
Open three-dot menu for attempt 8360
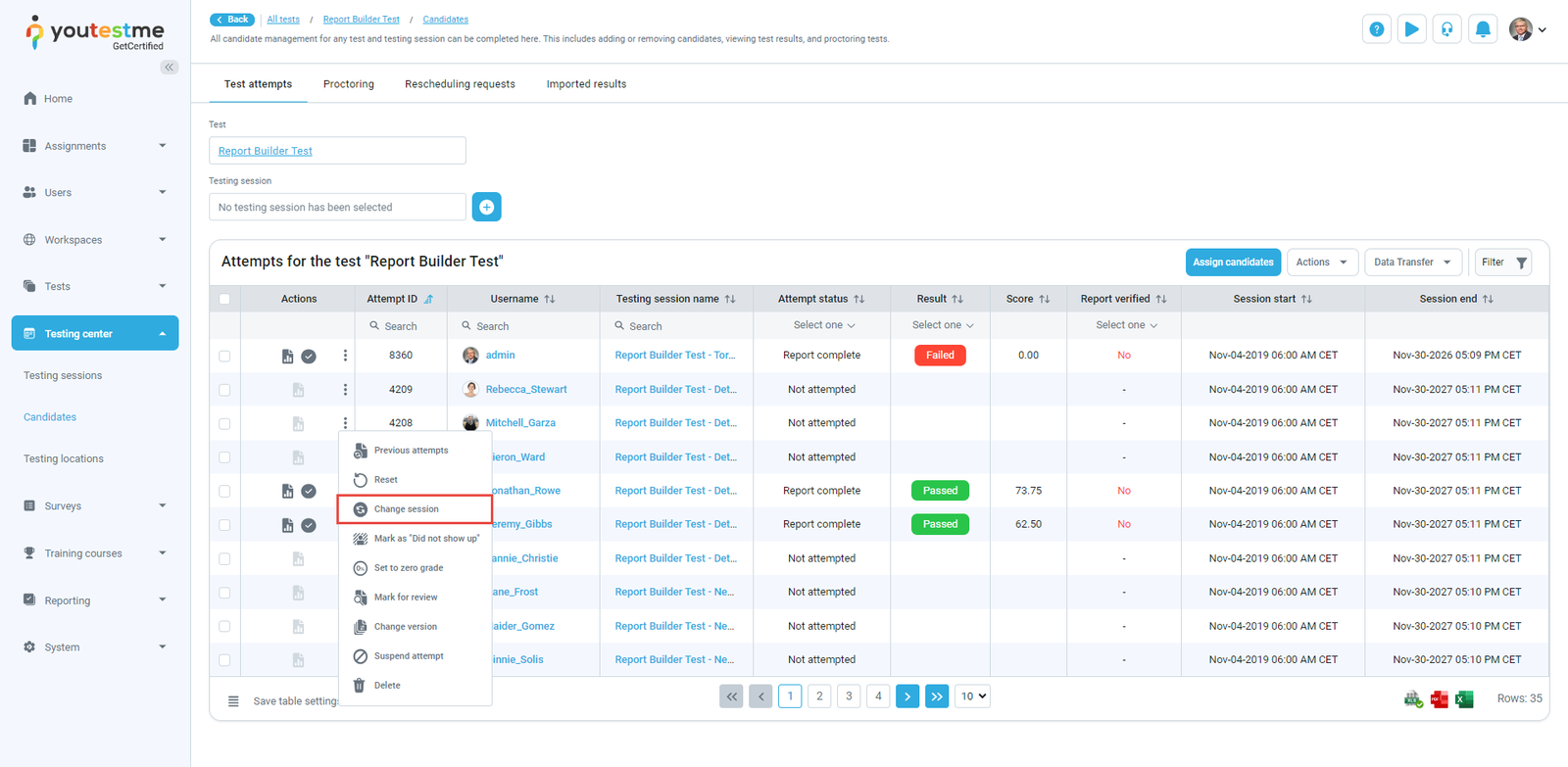[345, 356]
